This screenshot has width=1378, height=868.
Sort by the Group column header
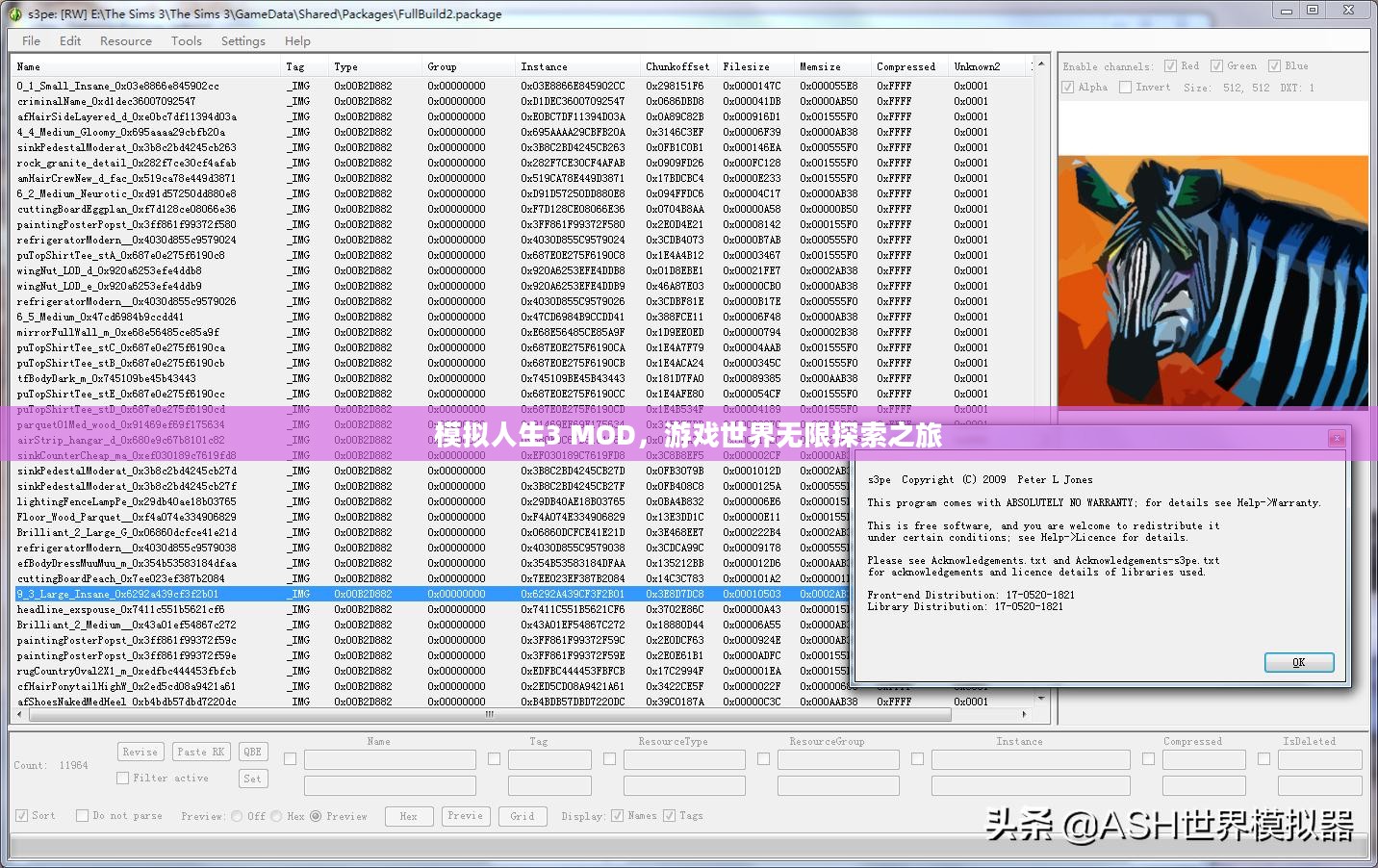[x=470, y=66]
